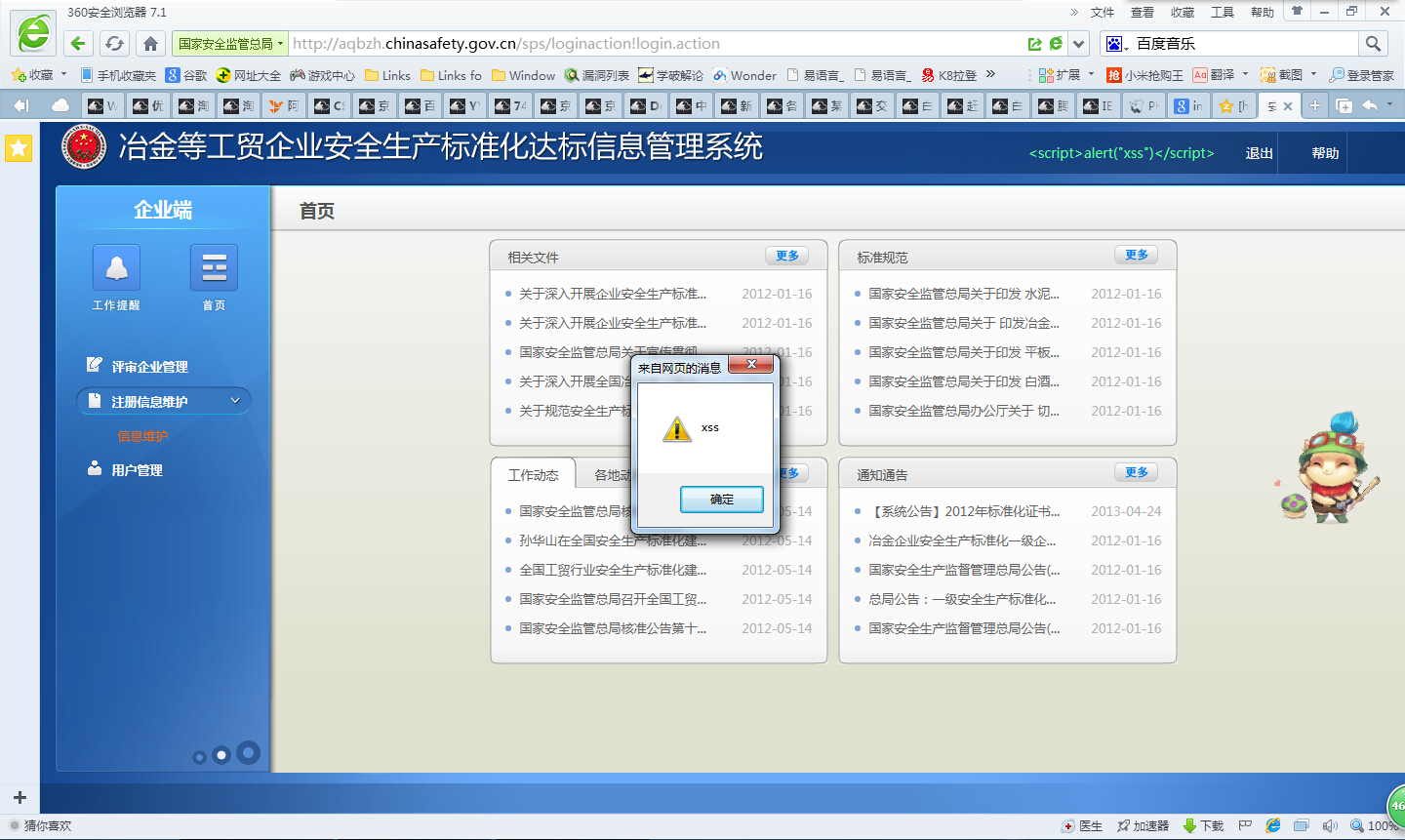This screenshot has width=1405, height=840.
Task: Click 更多 in 通知通告 panel
Action: pos(1137,472)
